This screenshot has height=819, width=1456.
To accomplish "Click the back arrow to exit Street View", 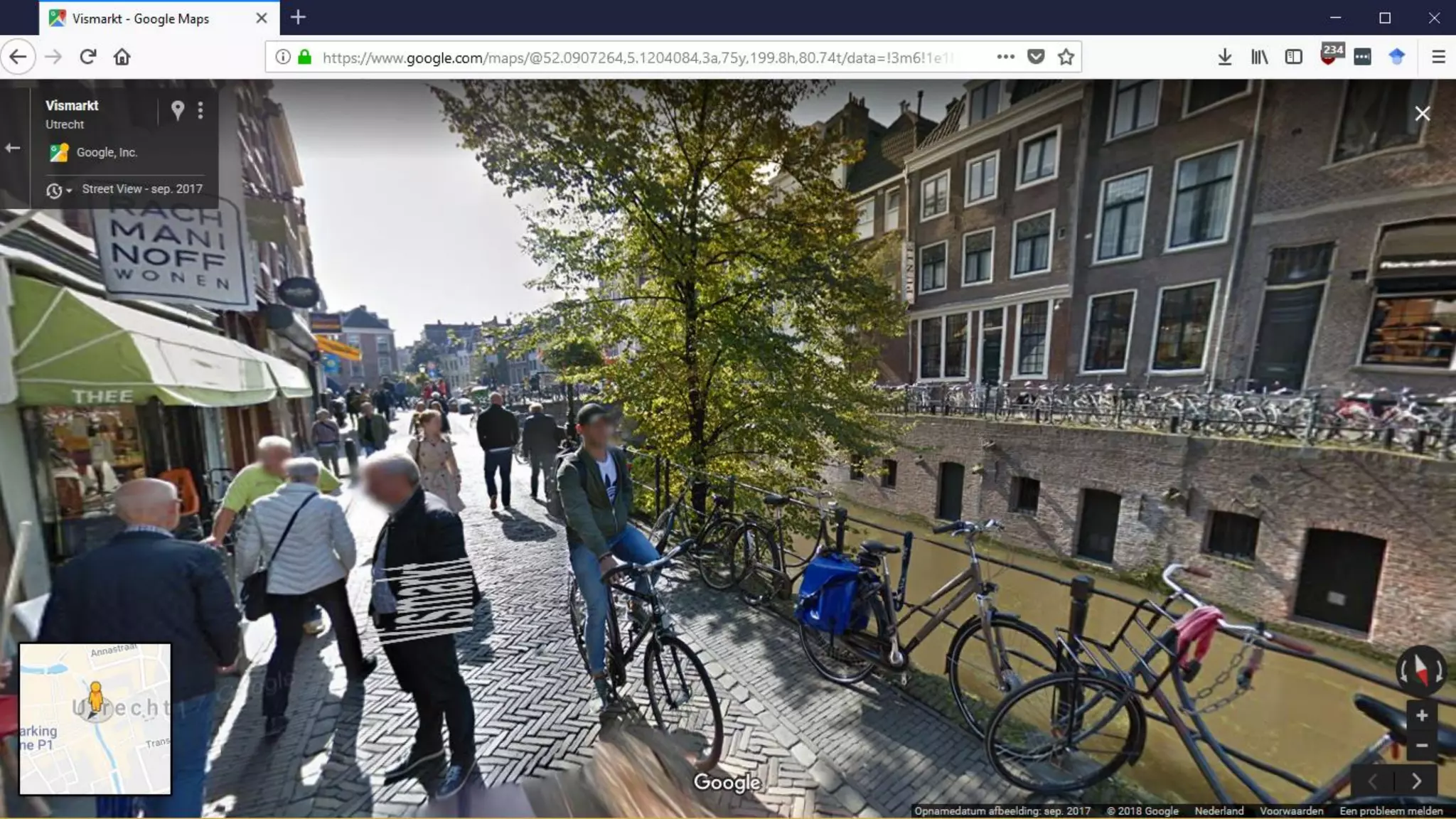I will [x=13, y=148].
